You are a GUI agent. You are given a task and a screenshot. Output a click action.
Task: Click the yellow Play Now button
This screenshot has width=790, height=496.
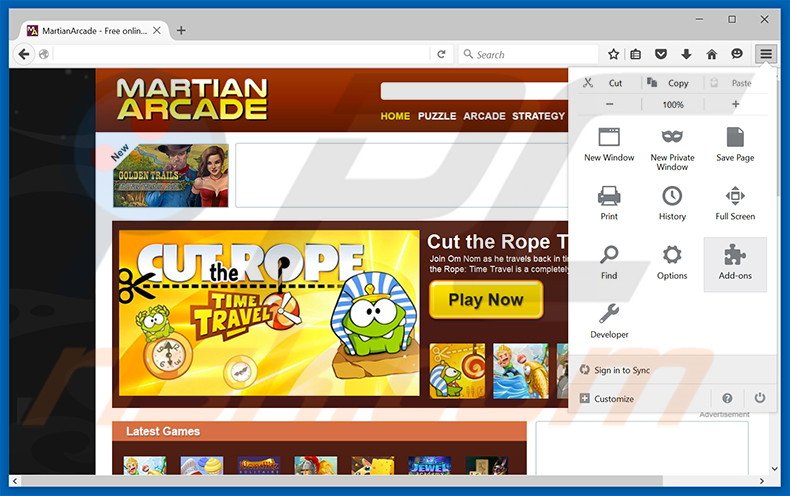tap(486, 300)
